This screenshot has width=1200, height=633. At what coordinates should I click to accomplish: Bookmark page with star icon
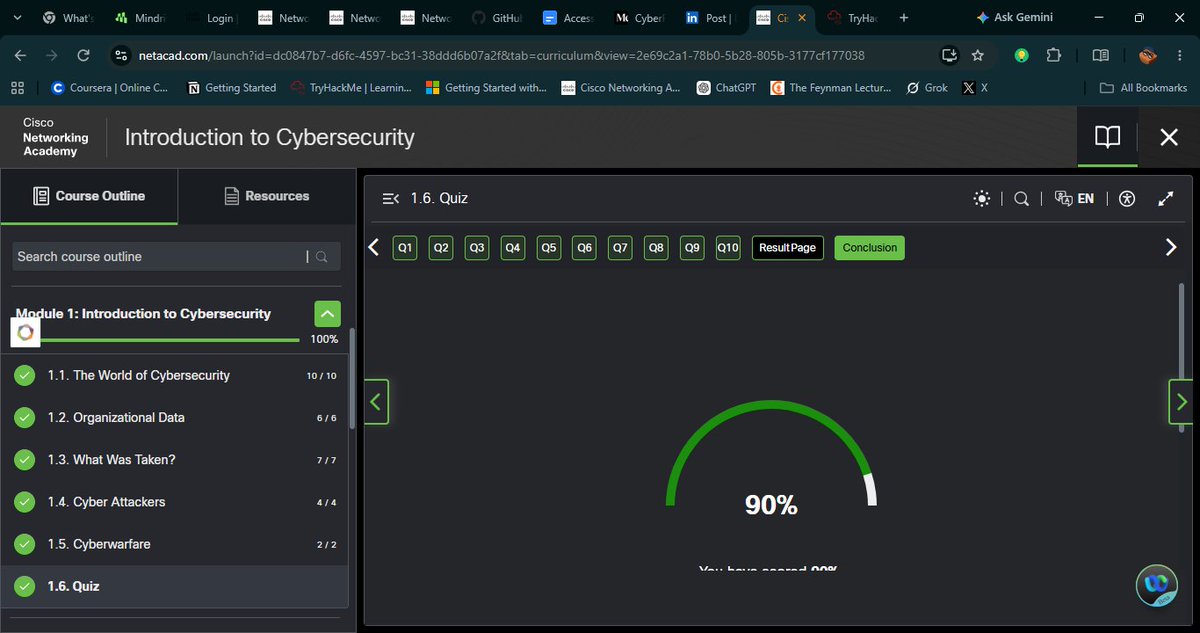[977, 56]
